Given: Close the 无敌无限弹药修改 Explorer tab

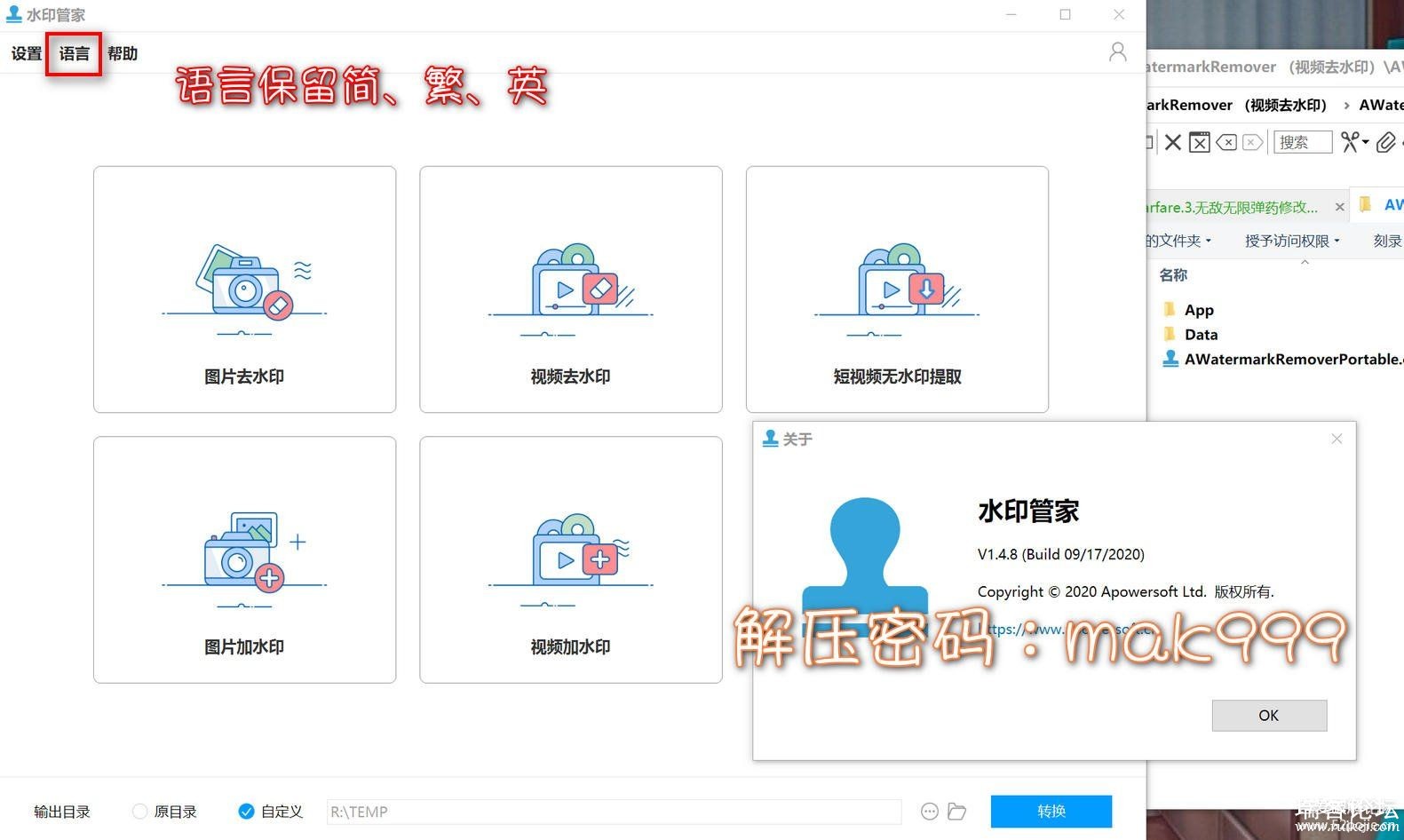Looking at the screenshot, I should [x=1339, y=207].
